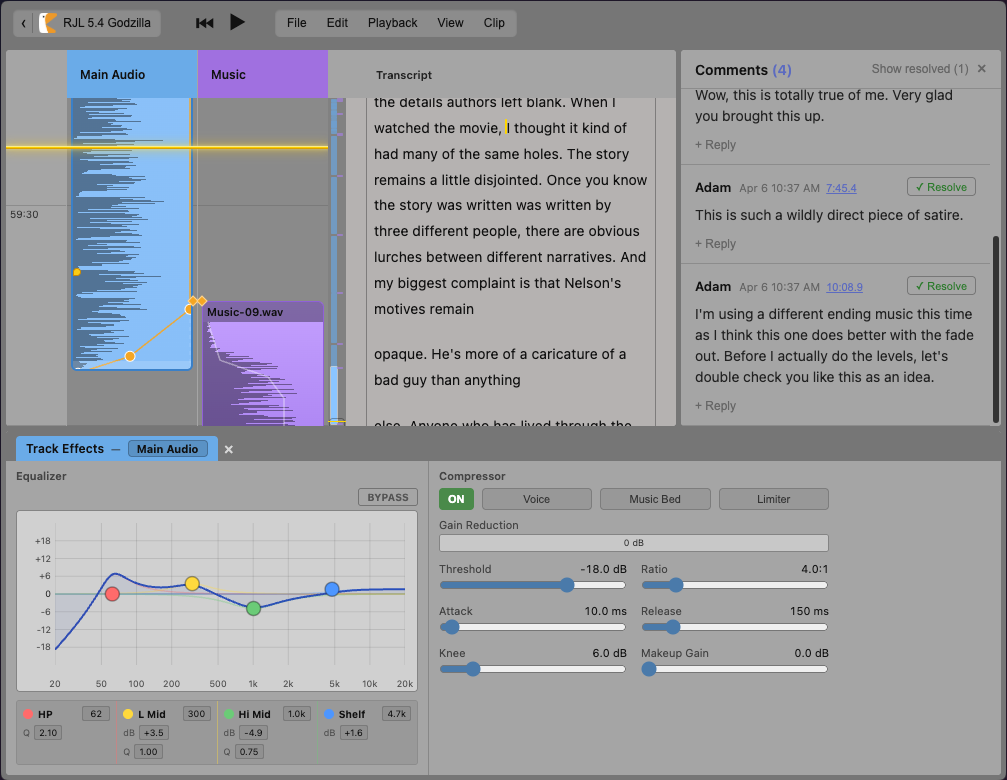The height and width of the screenshot is (780, 1007).
Task: Turn off the compressor ON toggle
Action: click(x=456, y=499)
